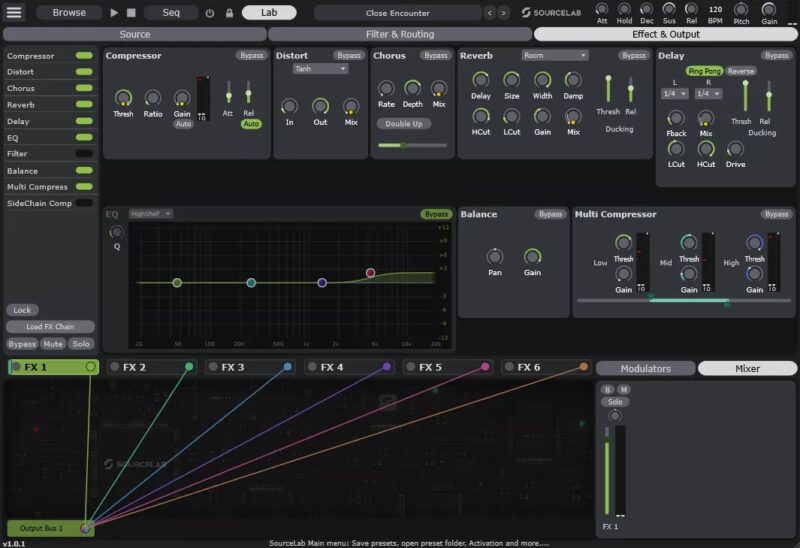Open the Mixer tab
The height and width of the screenshot is (548, 800).
click(x=747, y=368)
